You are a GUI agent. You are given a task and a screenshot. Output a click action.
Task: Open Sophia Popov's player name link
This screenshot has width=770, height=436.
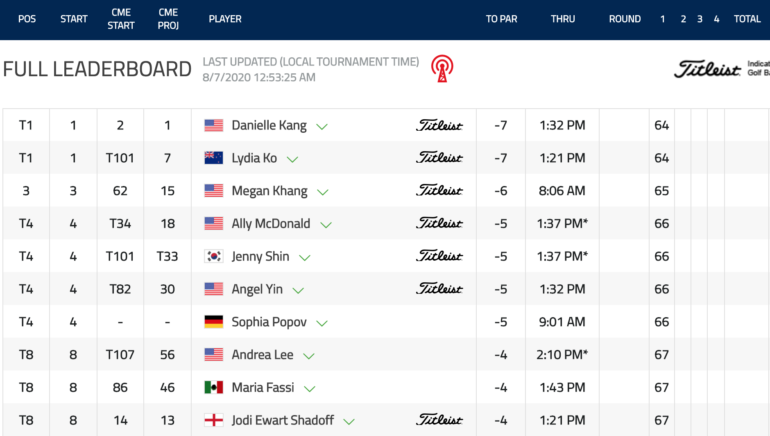tap(269, 322)
